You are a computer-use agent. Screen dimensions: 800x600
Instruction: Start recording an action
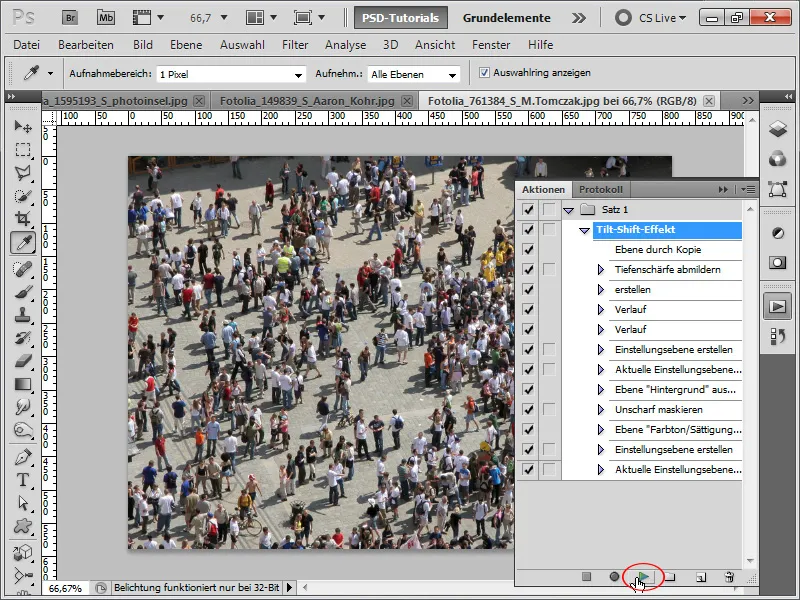(x=614, y=577)
